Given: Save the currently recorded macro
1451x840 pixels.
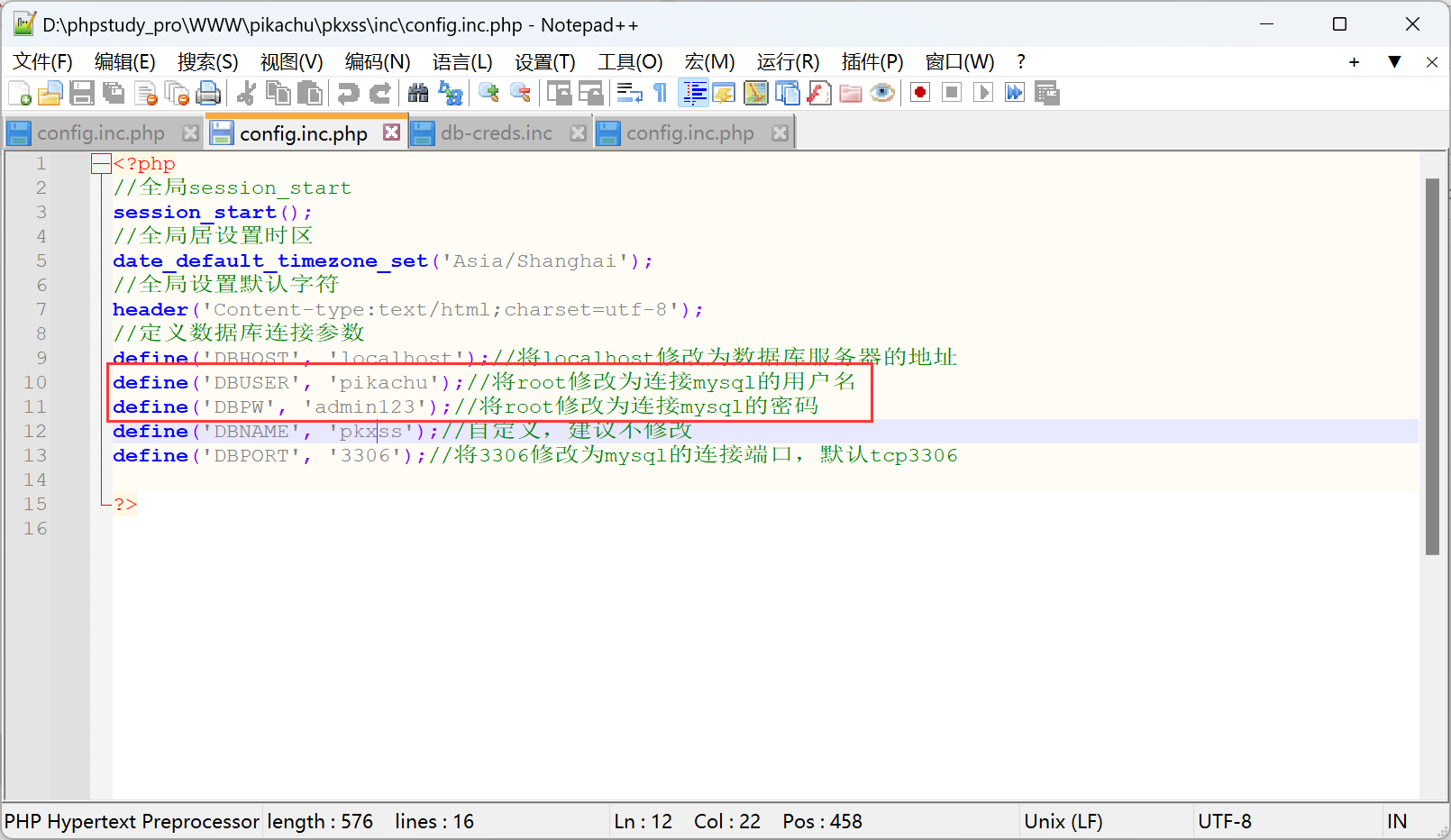Looking at the screenshot, I should 1047,93.
